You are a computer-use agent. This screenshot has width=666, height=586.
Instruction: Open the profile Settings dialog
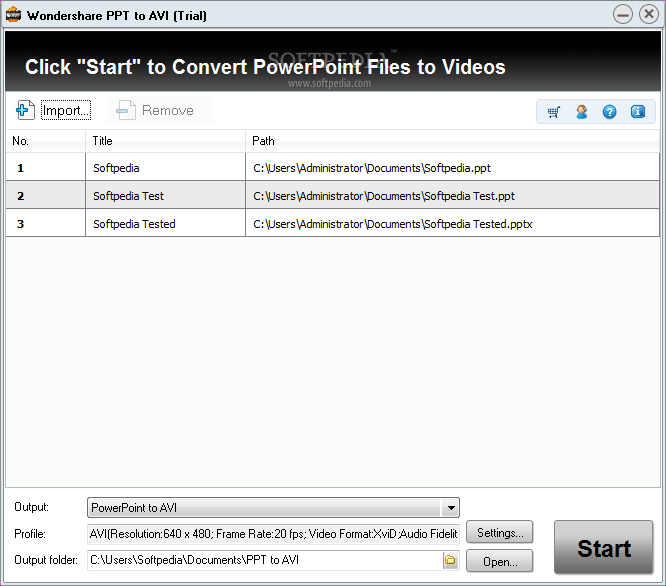point(500,532)
